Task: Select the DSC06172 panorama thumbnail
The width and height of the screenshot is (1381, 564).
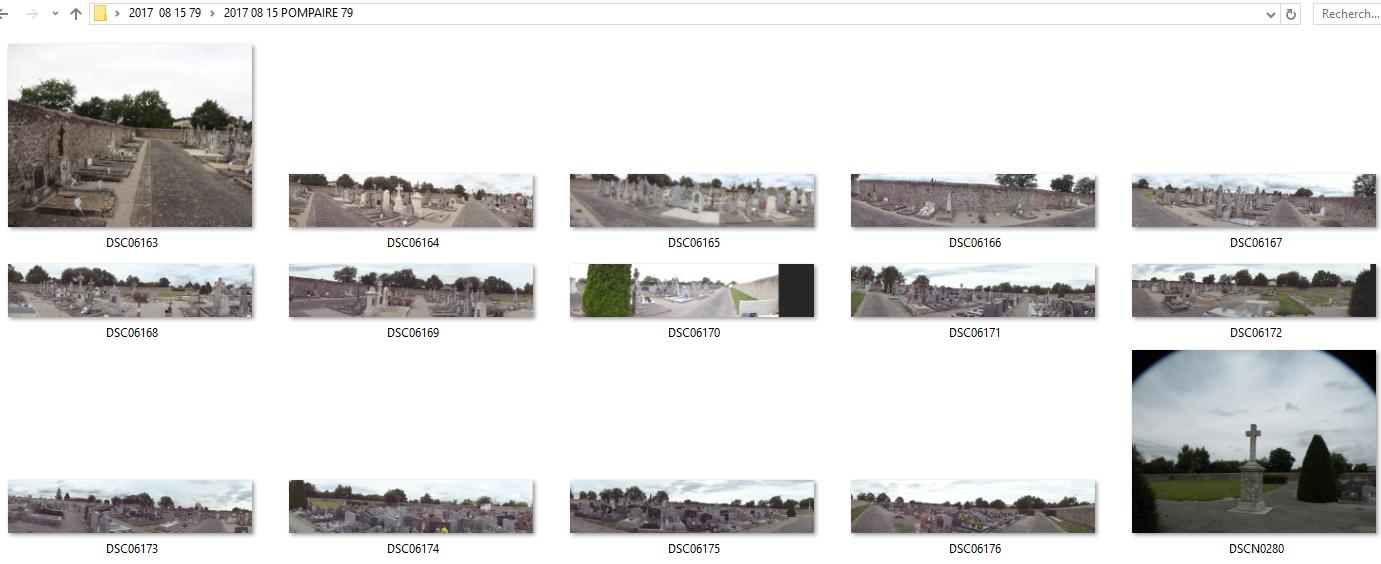Action: click(x=1254, y=290)
